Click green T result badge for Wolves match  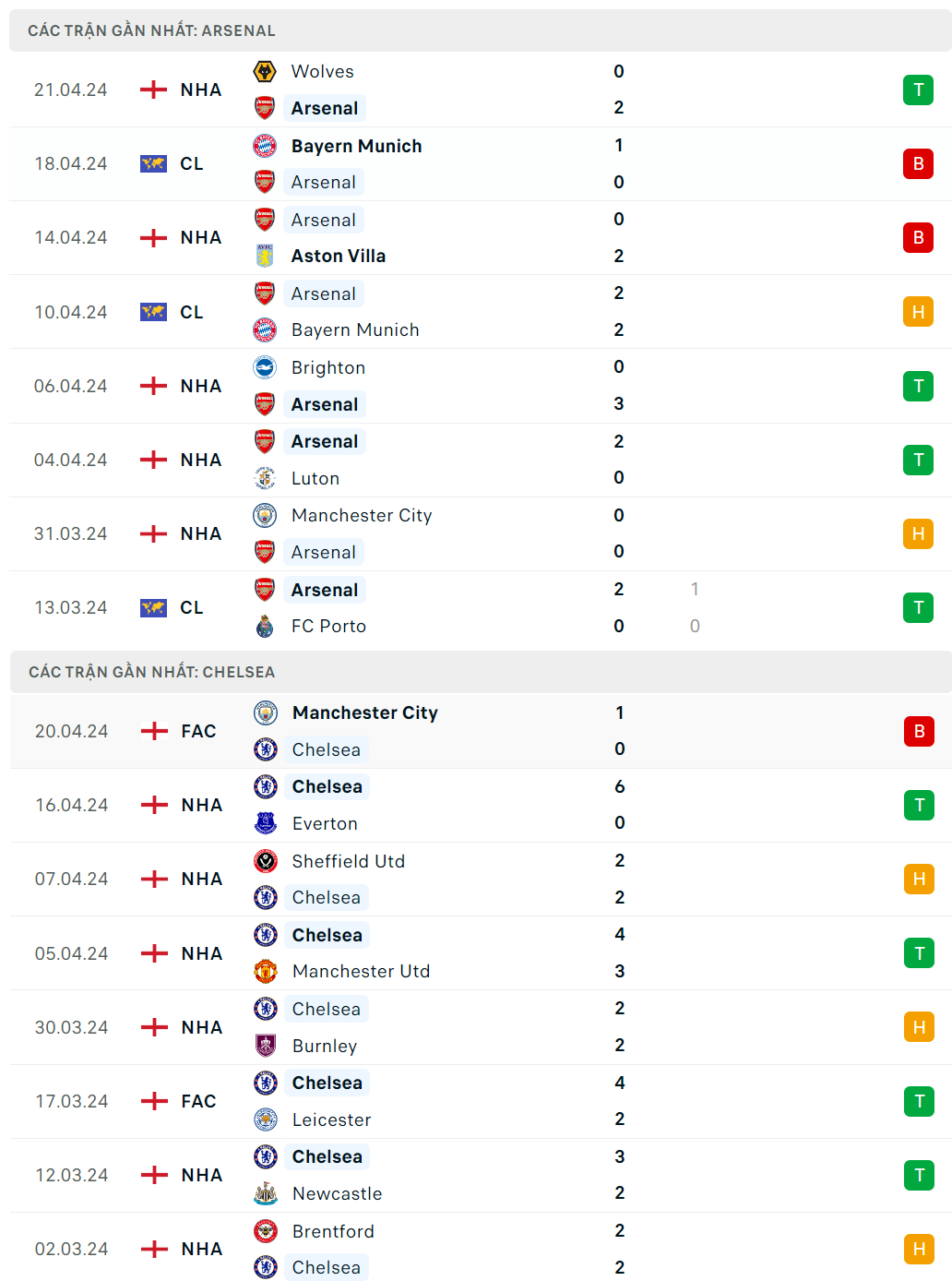coord(918,90)
